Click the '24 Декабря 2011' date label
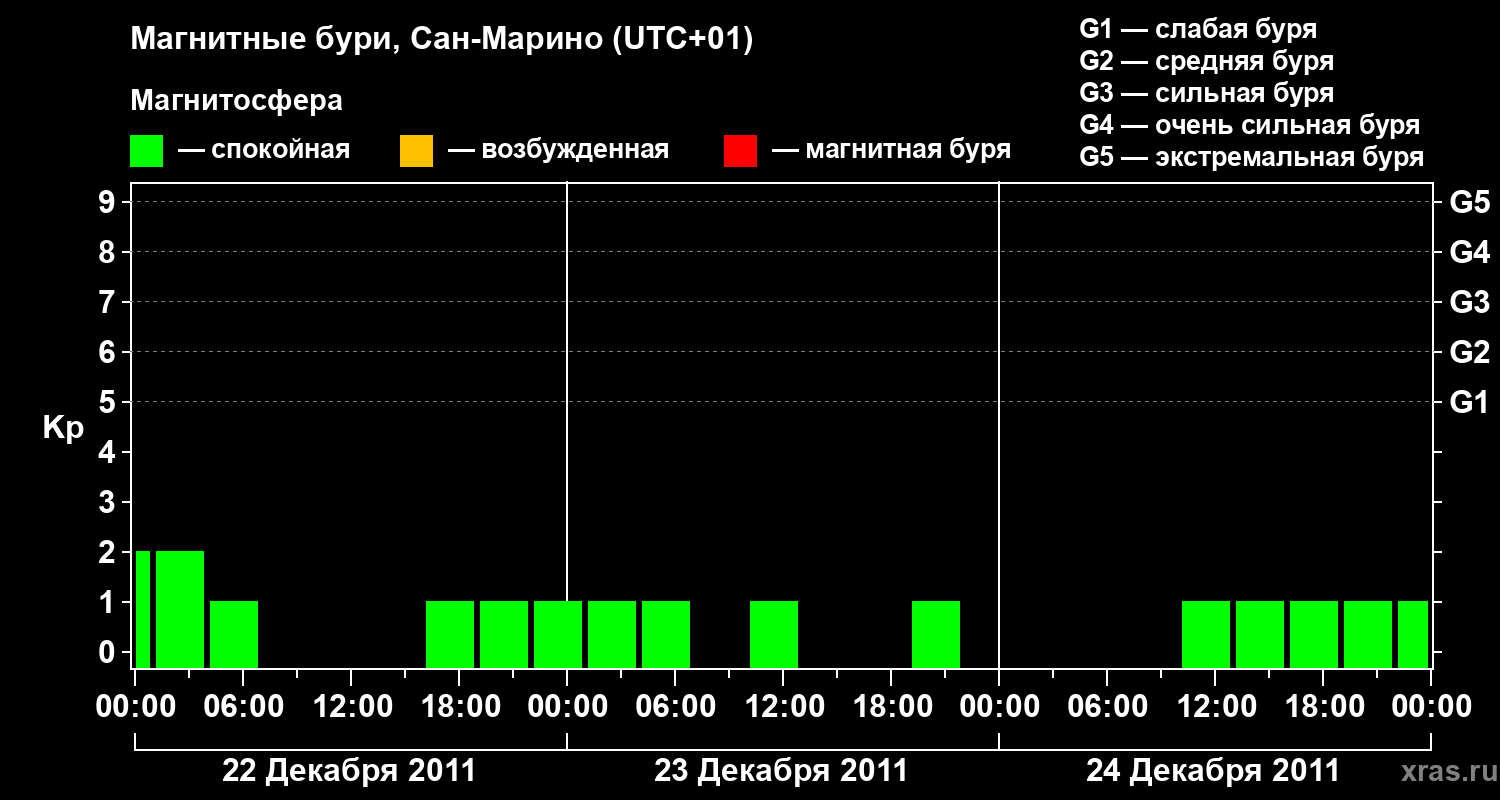The width and height of the screenshot is (1500, 800). pos(1213,771)
